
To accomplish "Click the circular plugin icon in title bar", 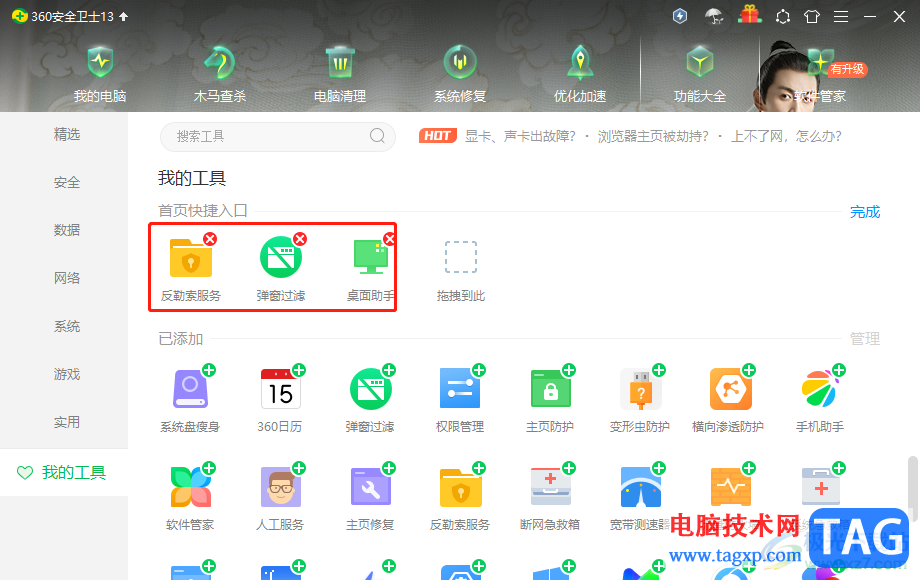I will [783, 16].
